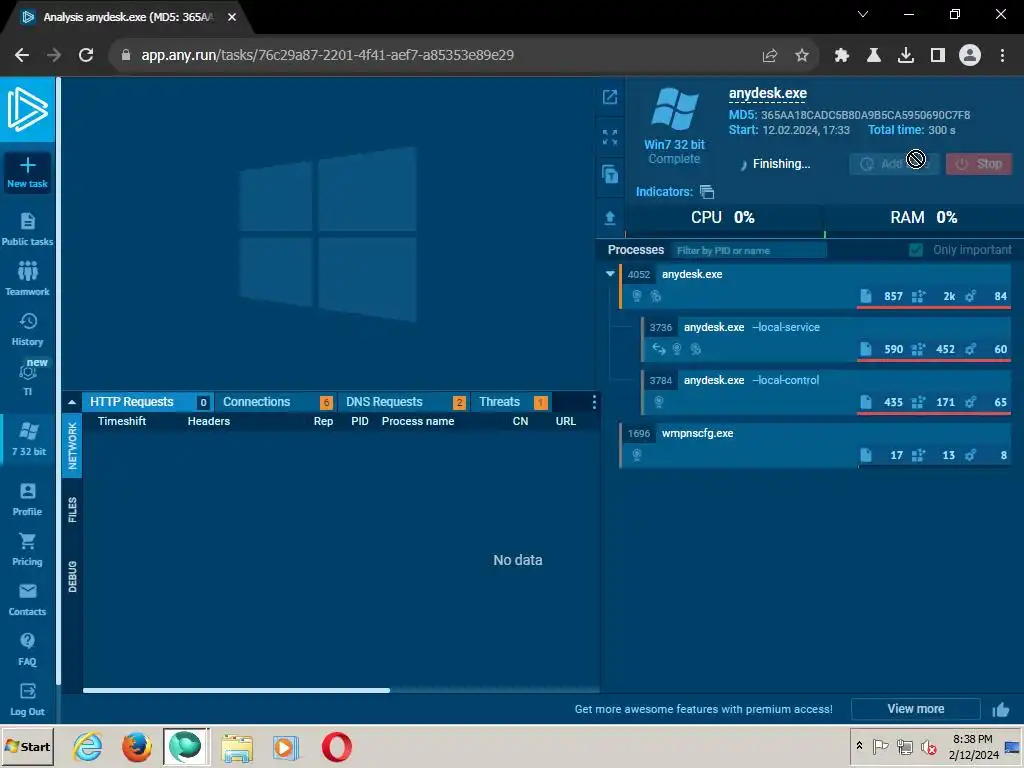Click the upload arrow icon beside VM

point(610,218)
